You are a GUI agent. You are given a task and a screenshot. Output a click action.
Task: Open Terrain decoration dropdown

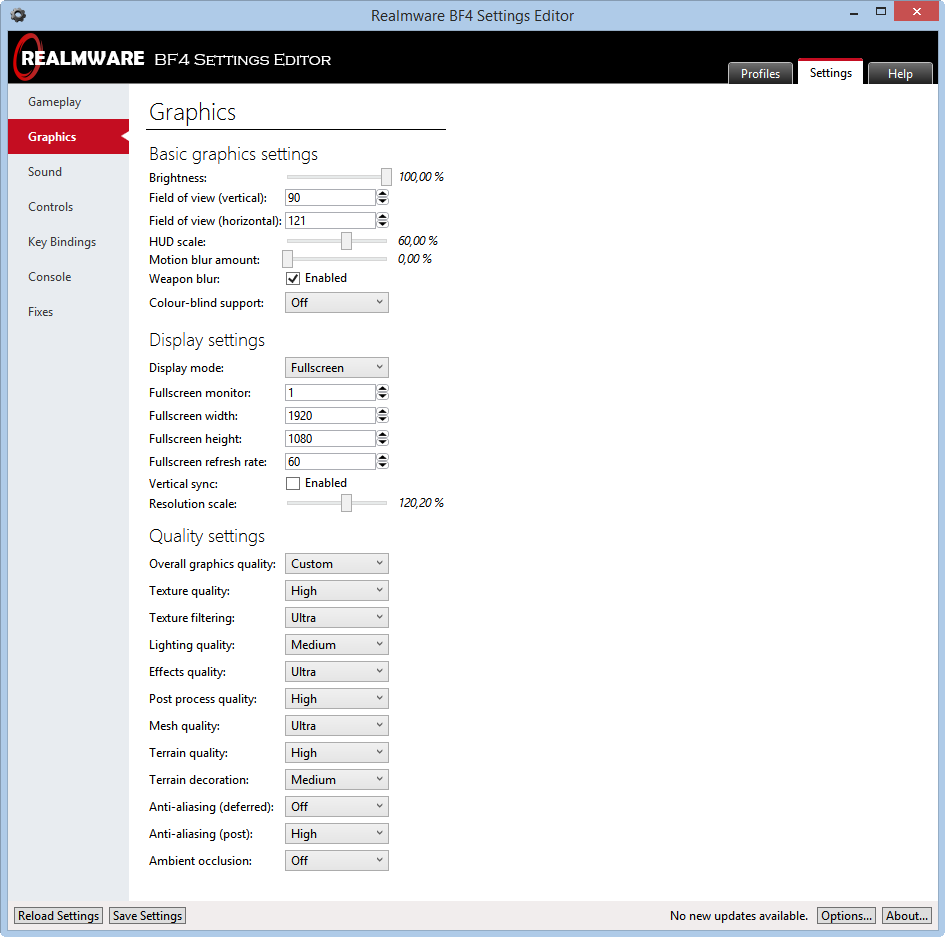[337, 779]
